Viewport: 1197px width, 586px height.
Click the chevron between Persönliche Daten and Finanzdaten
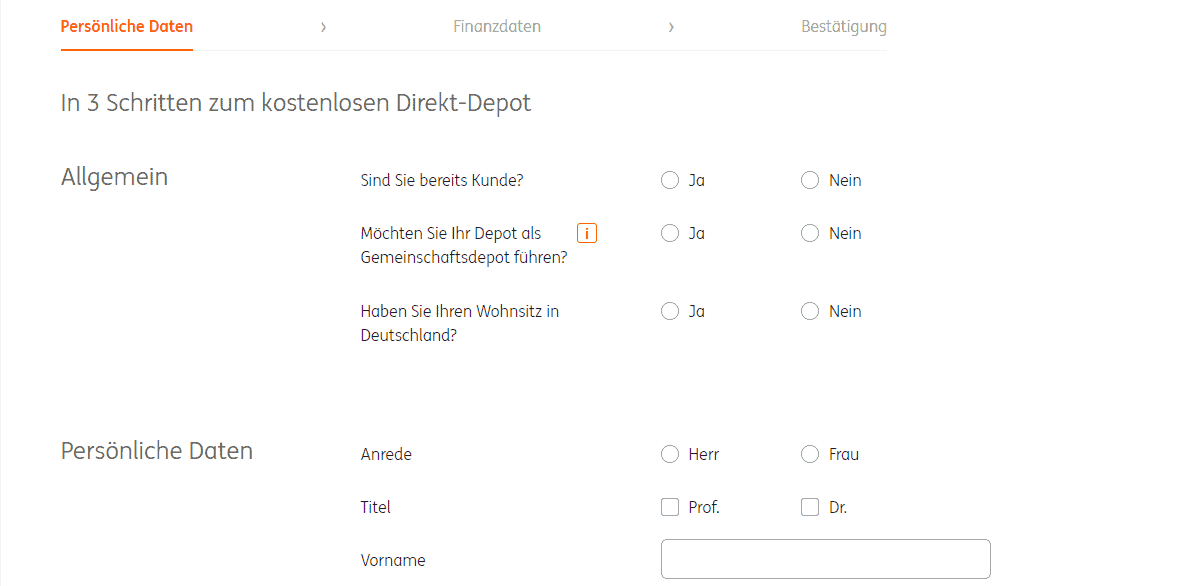point(324,27)
